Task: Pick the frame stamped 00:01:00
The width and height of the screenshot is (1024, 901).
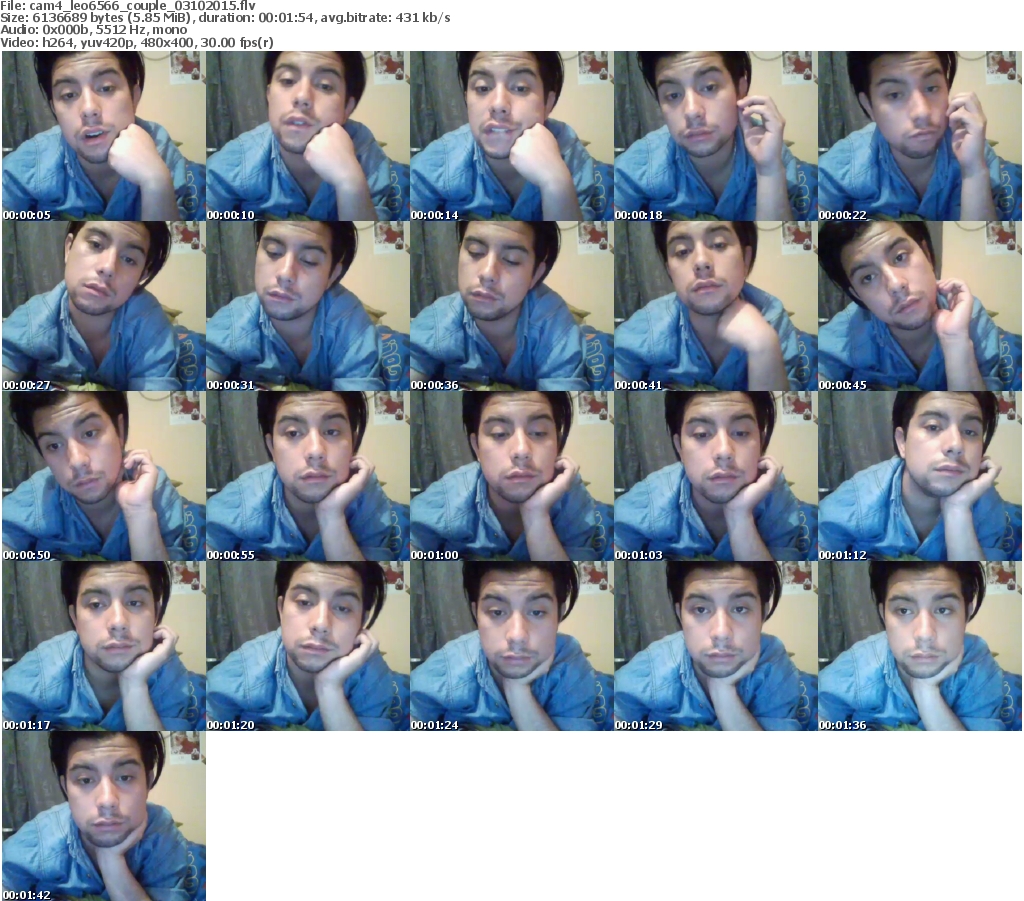Action: 511,476
